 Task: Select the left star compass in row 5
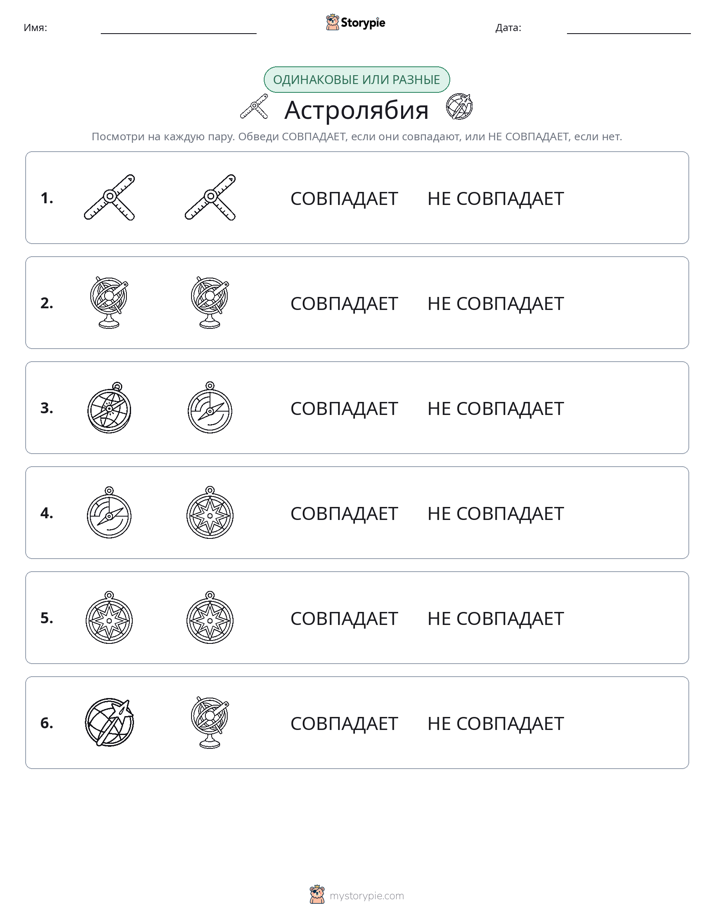coord(110,617)
